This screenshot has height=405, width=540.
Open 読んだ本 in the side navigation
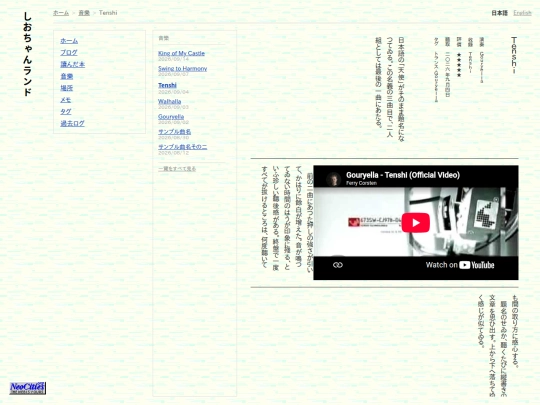point(73,64)
